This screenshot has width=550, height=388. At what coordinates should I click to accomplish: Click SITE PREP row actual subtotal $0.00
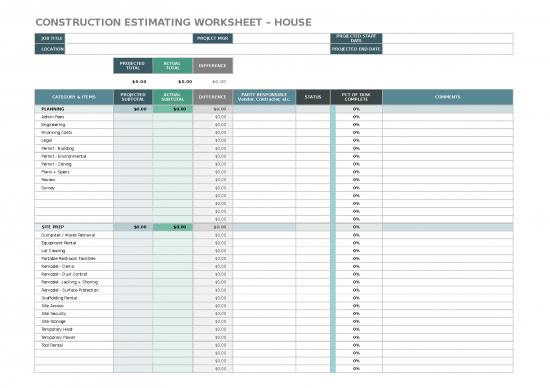[172, 227]
